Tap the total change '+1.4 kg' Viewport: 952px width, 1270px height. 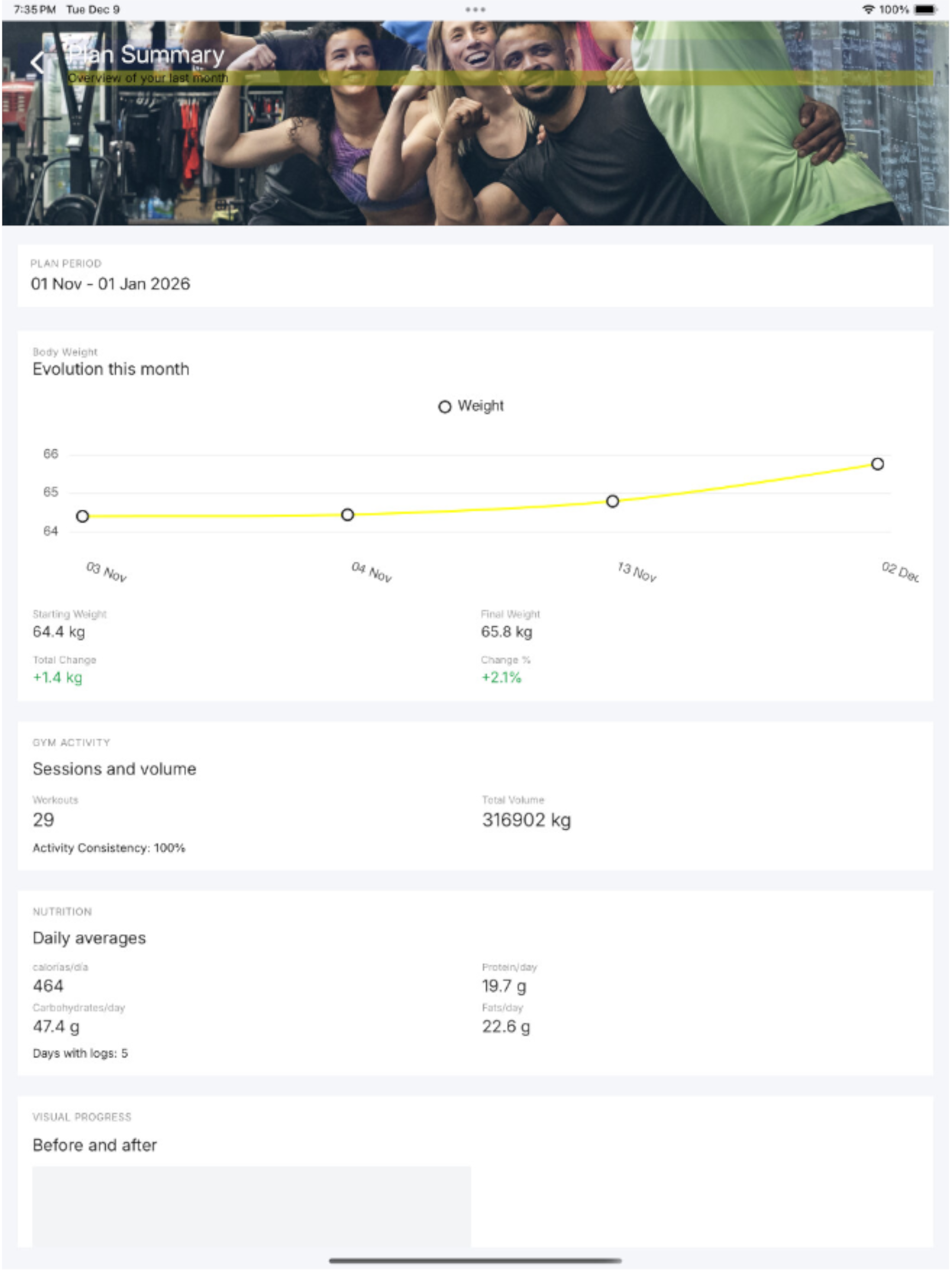click(x=57, y=677)
